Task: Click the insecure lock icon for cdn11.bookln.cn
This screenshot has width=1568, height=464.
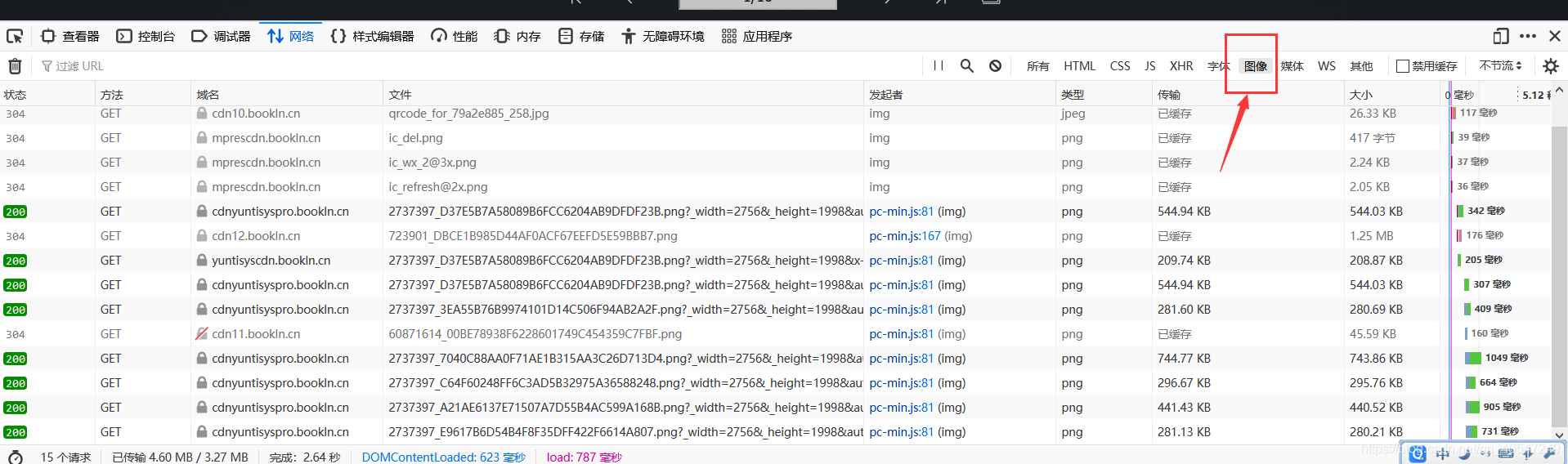Action: [x=202, y=333]
